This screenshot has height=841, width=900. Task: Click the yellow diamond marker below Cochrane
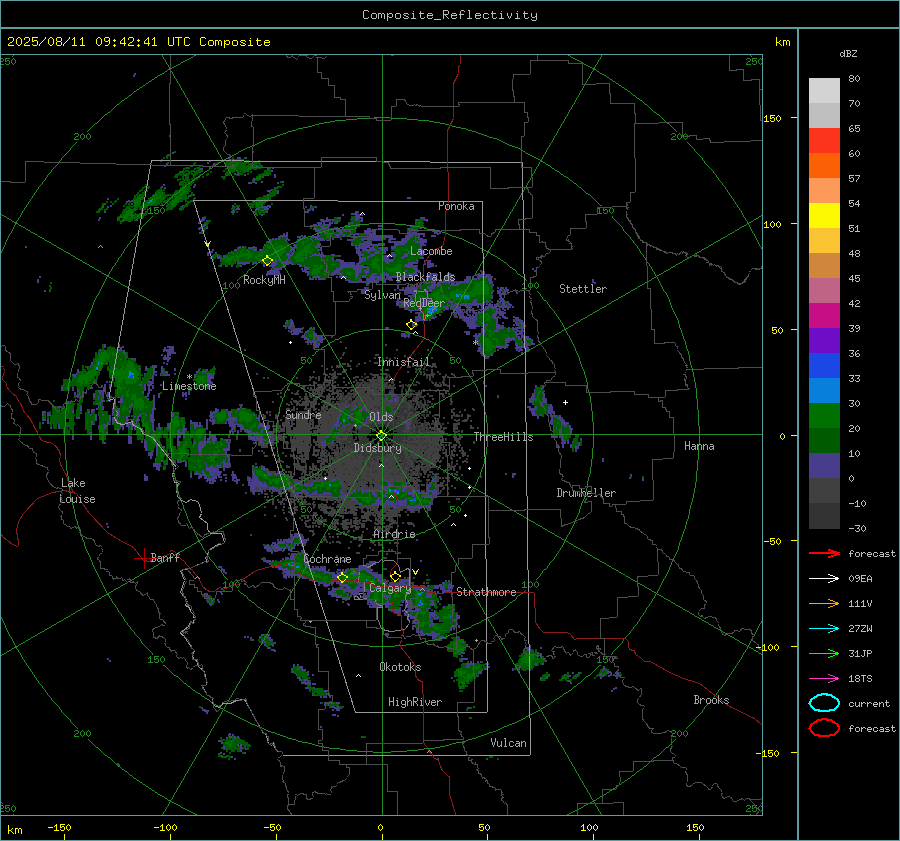pos(342,577)
